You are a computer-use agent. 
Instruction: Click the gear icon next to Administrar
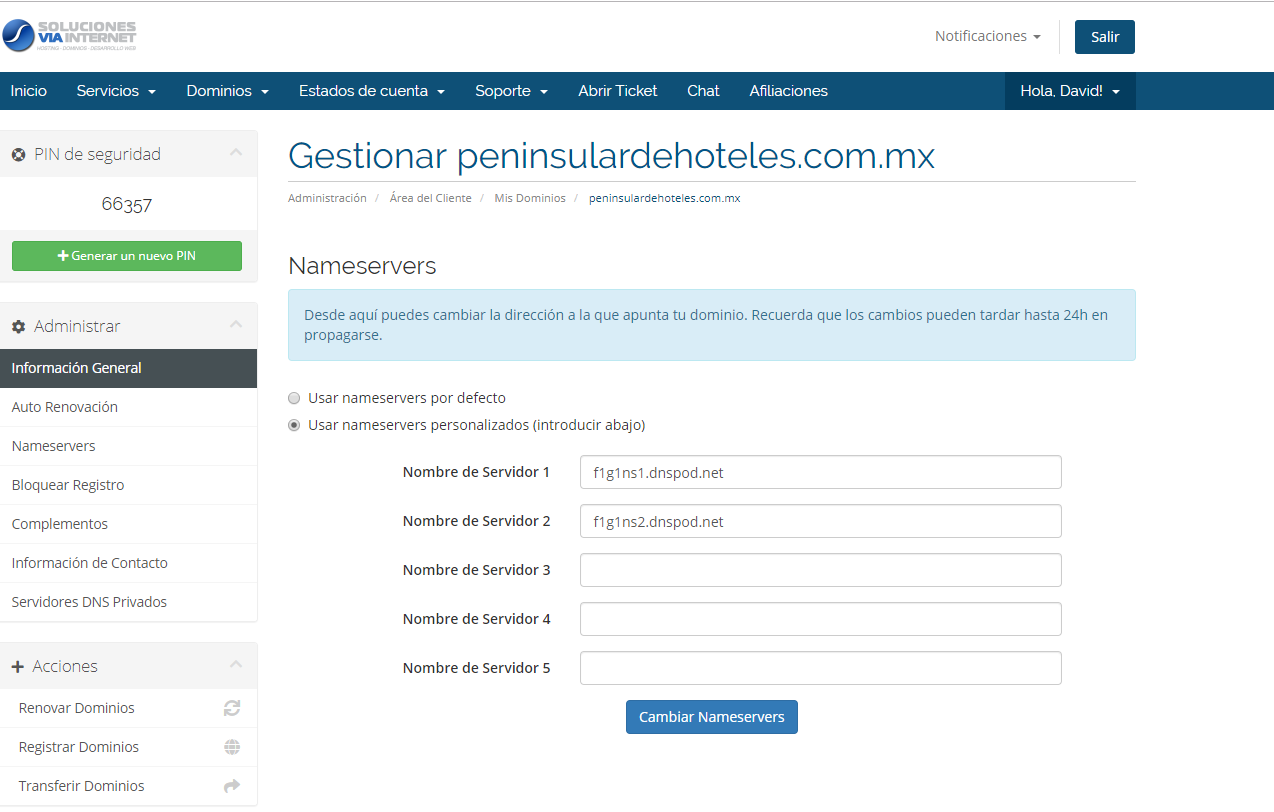(x=18, y=327)
